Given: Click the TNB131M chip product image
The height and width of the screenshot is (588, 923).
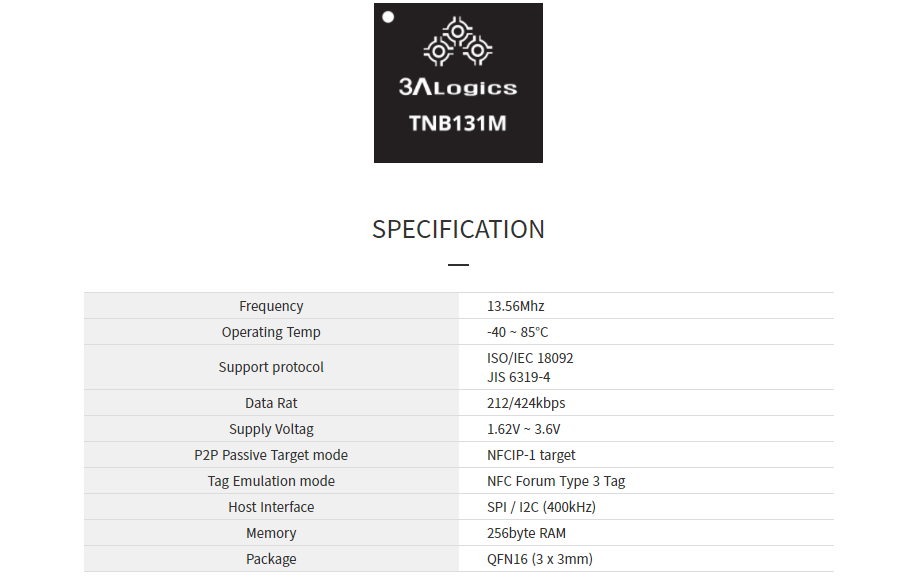Looking at the screenshot, I should click(x=458, y=83).
